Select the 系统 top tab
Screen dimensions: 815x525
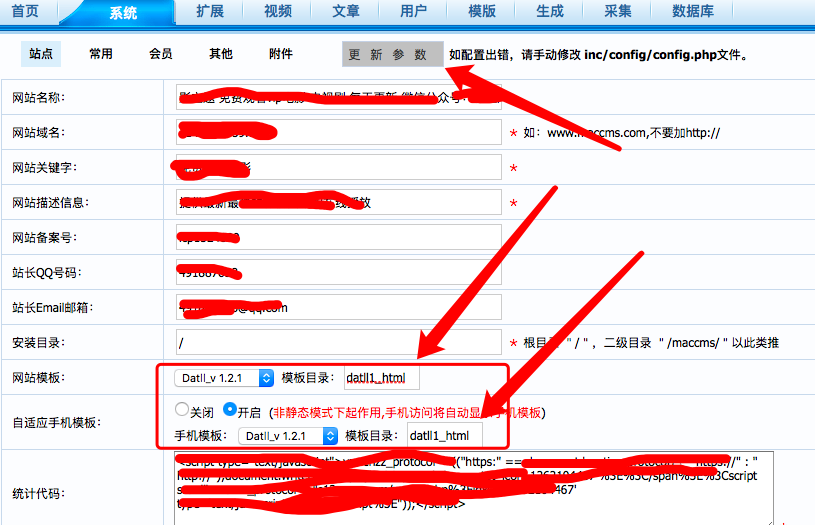click(123, 12)
